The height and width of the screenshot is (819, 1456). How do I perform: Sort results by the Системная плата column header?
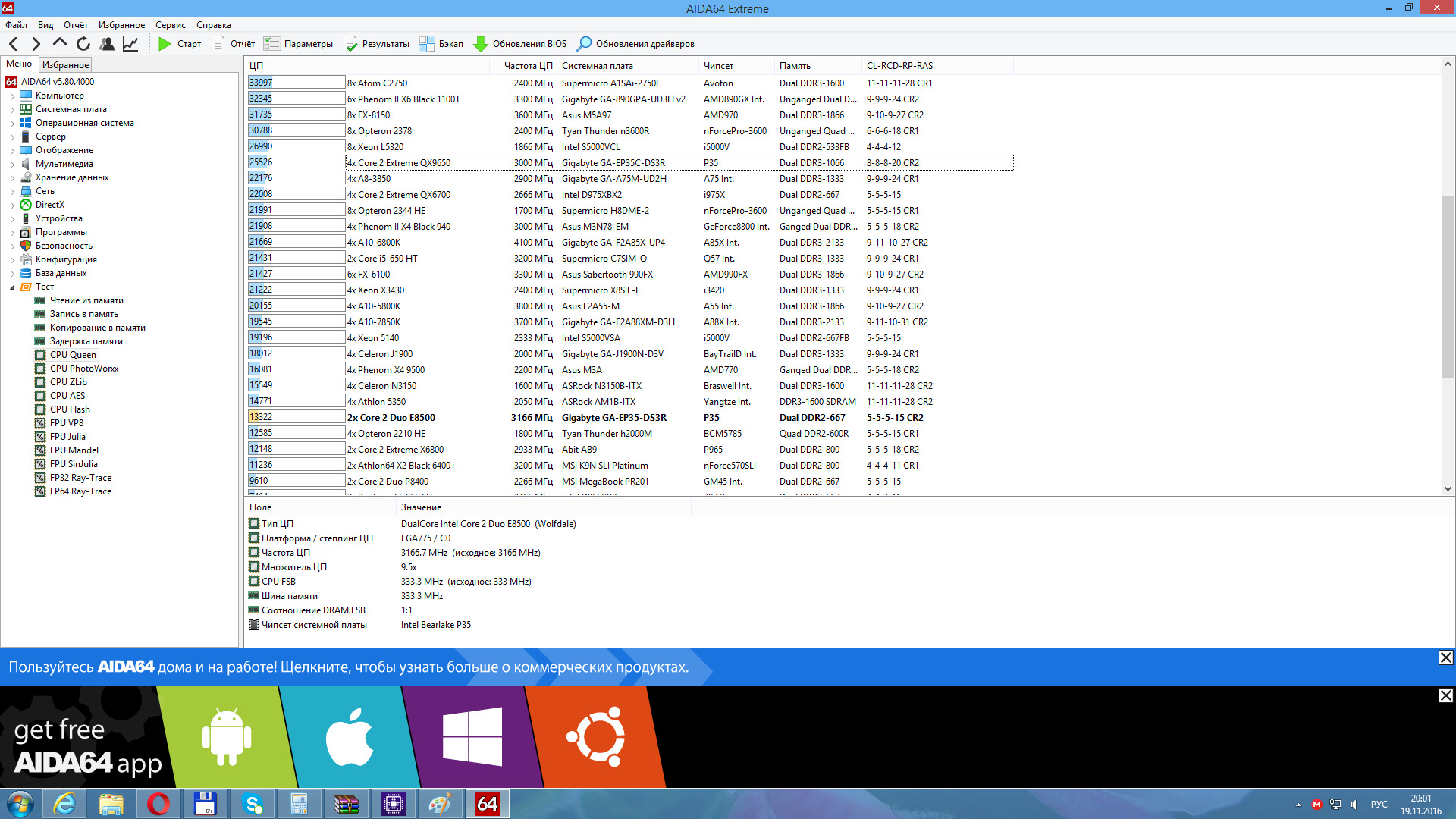tap(628, 66)
